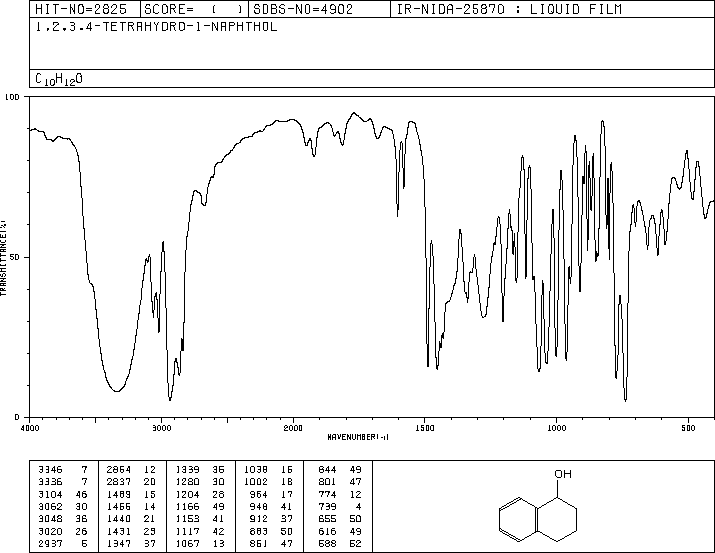
Task: Select peak table entry 1002
Action: pyautogui.click(x=256, y=481)
